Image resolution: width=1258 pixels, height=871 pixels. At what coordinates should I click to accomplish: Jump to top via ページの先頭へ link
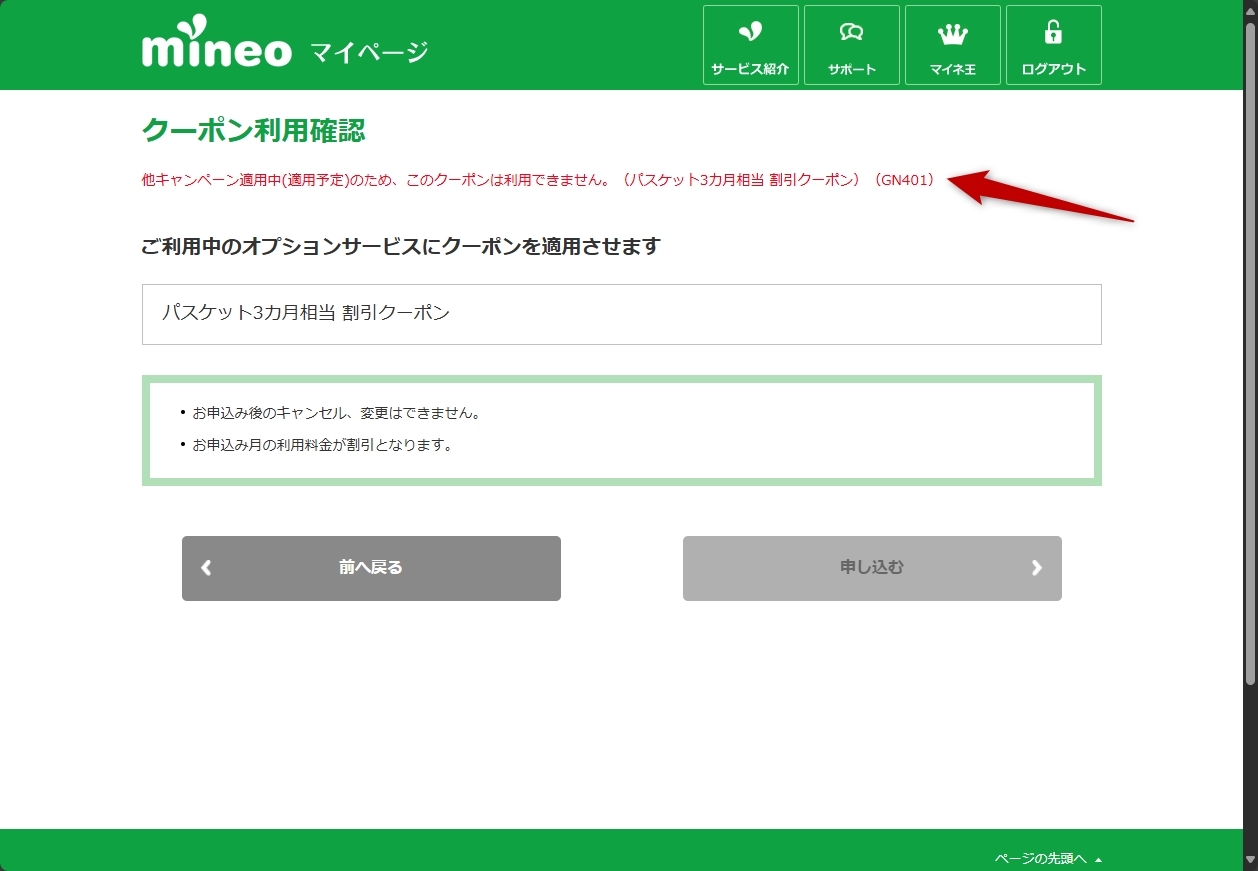pyautogui.click(x=1040, y=858)
